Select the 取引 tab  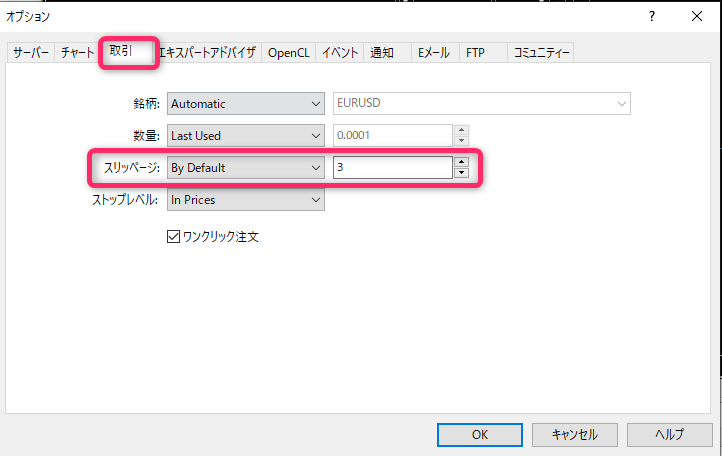[x=127, y=52]
